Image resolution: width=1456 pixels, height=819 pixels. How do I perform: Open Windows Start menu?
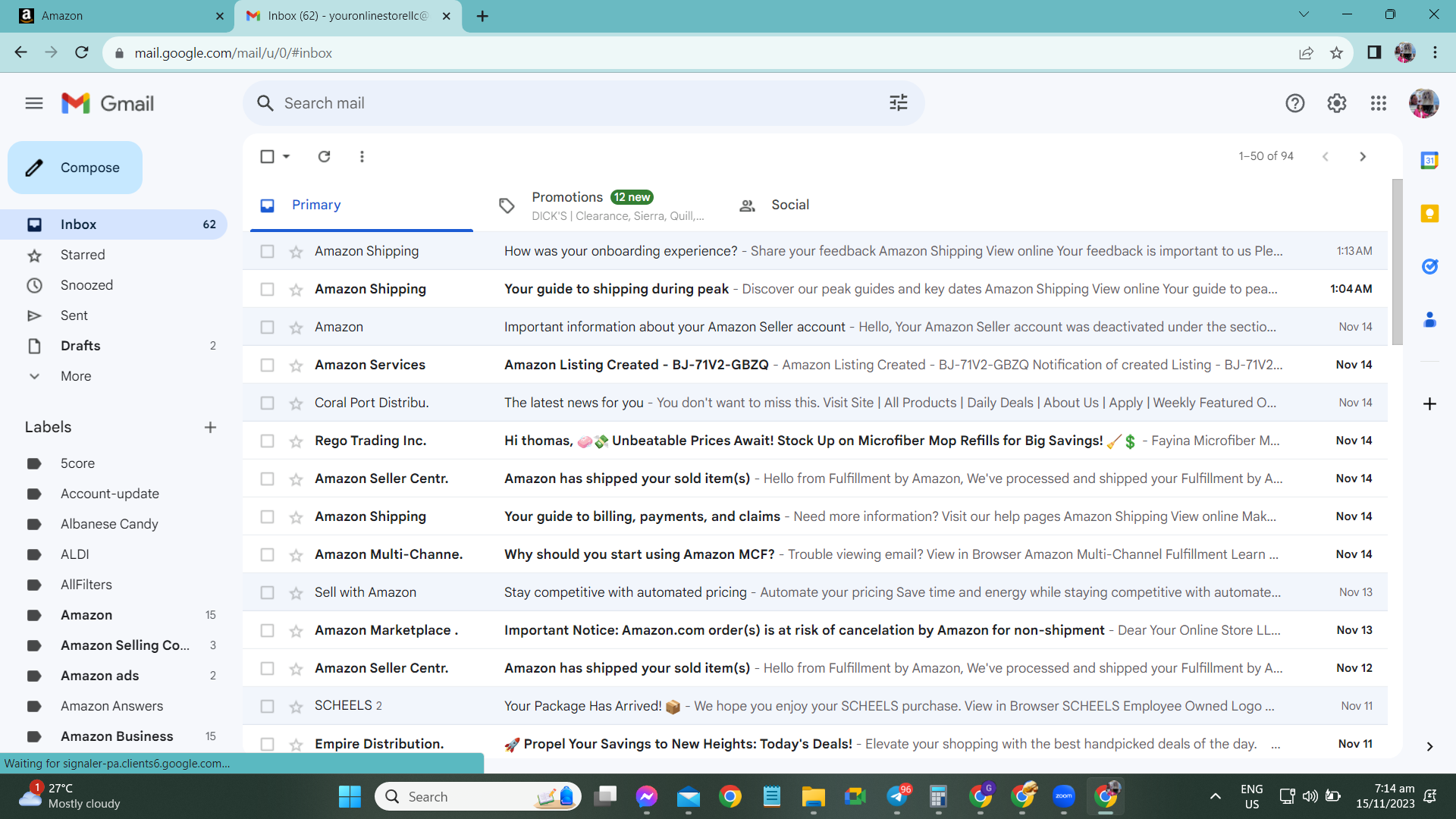point(350,796)
